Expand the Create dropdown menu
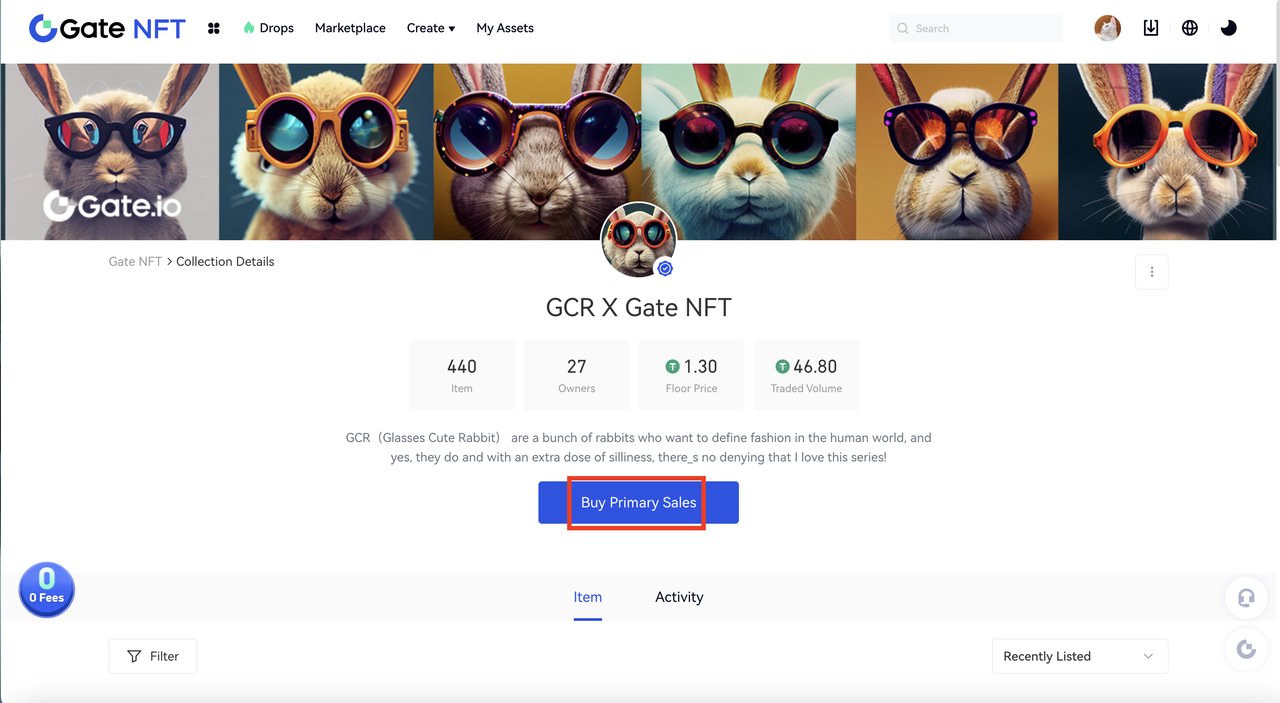The height and width of the screenshot is (703, 1280). click(431, 28)
